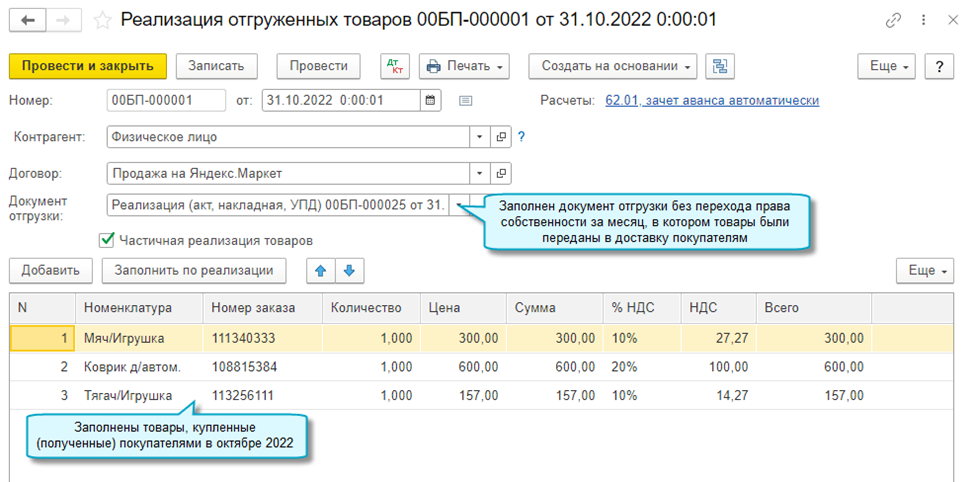Open document structure icon next to Создать на основании
The height and width of the screenshot is (482, 974).
[x=720, y=66]
